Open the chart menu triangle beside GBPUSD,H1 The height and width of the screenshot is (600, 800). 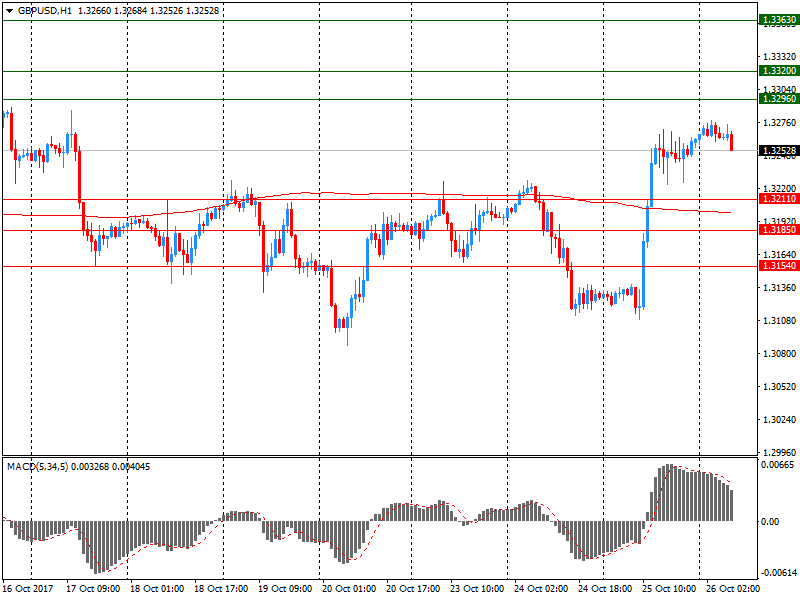(x=10, y=11)
